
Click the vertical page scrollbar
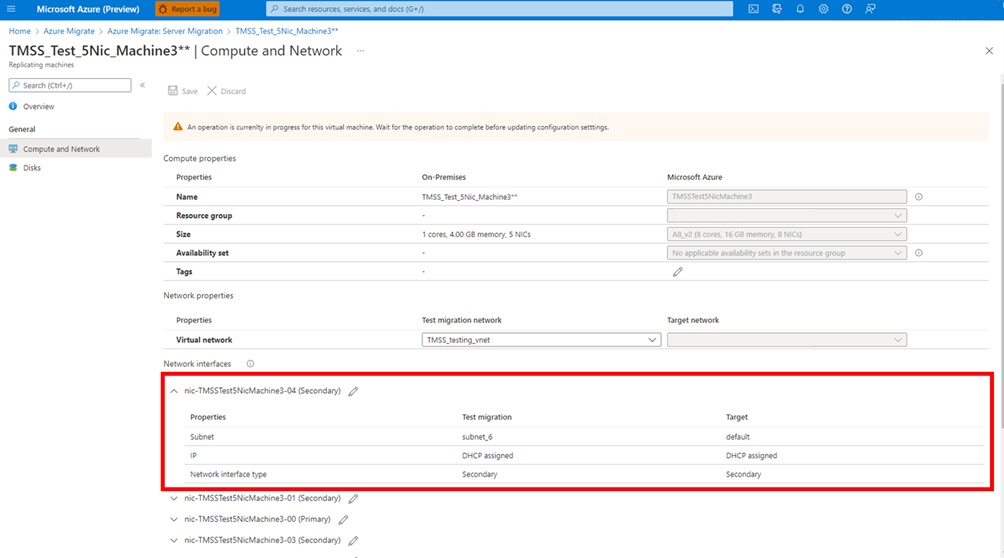click(1001, 256)
